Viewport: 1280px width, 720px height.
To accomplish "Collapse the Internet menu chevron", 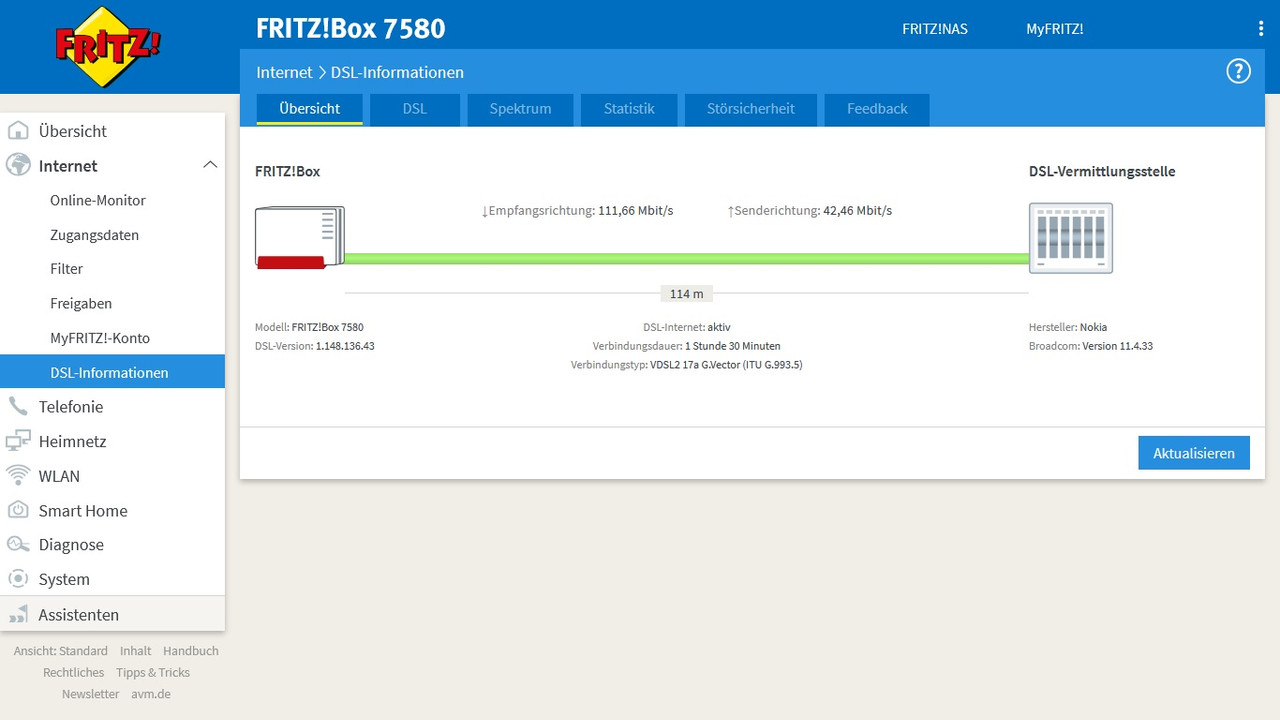I will tap(210, 165).
